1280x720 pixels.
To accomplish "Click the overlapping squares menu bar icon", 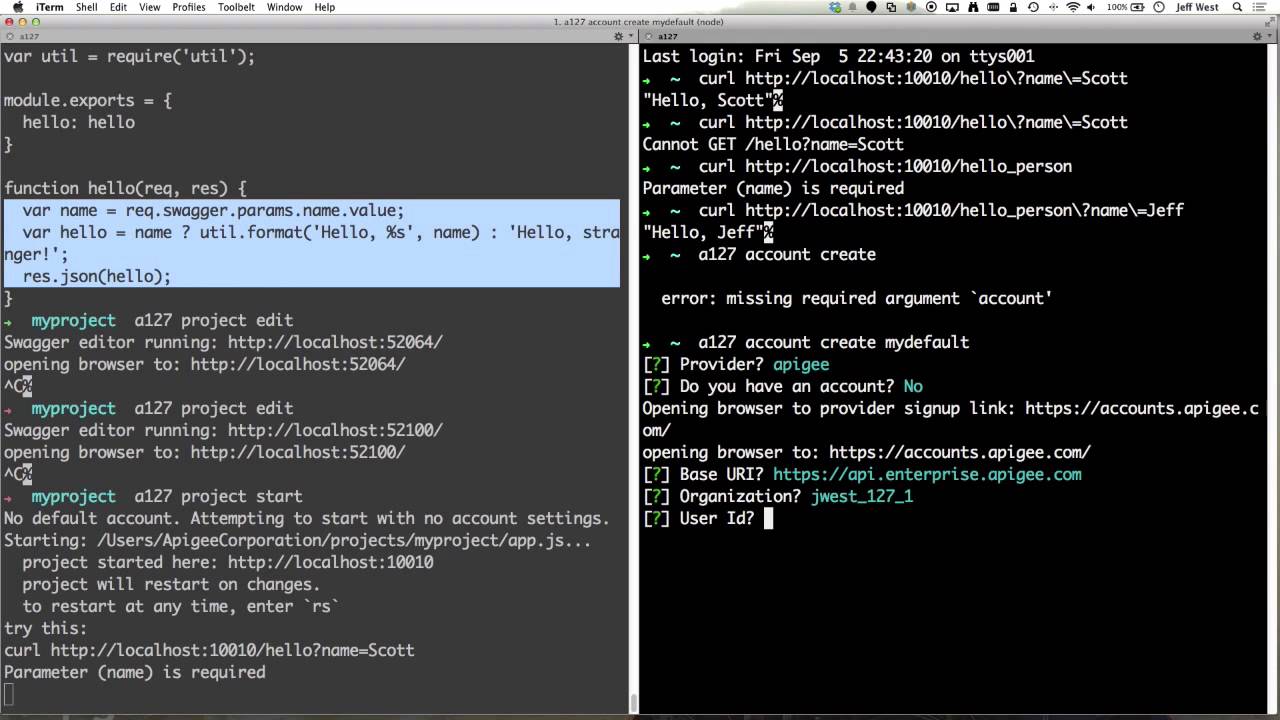I will point(891,7).
